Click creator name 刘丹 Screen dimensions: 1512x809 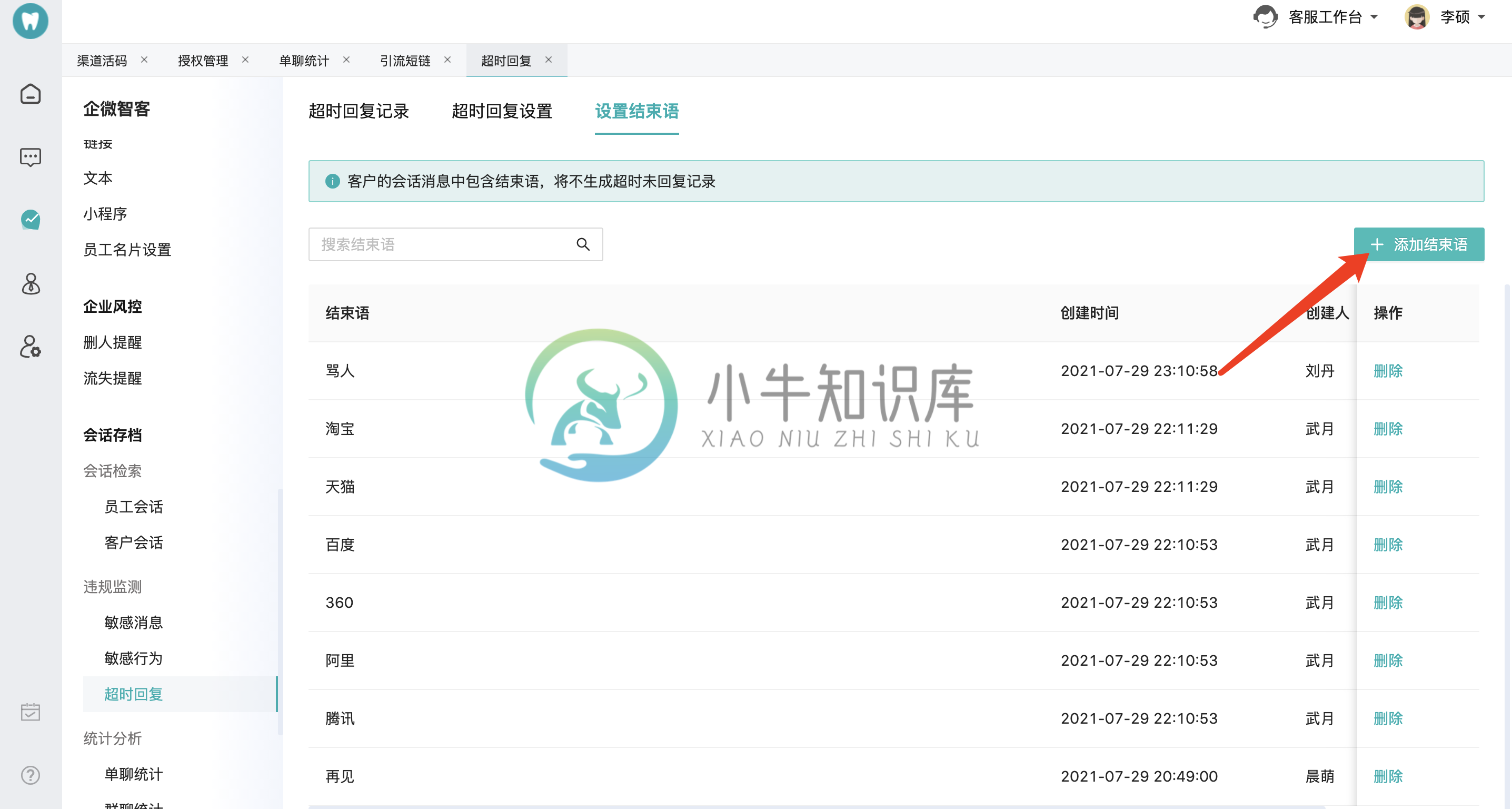(x=1319, y=371)
